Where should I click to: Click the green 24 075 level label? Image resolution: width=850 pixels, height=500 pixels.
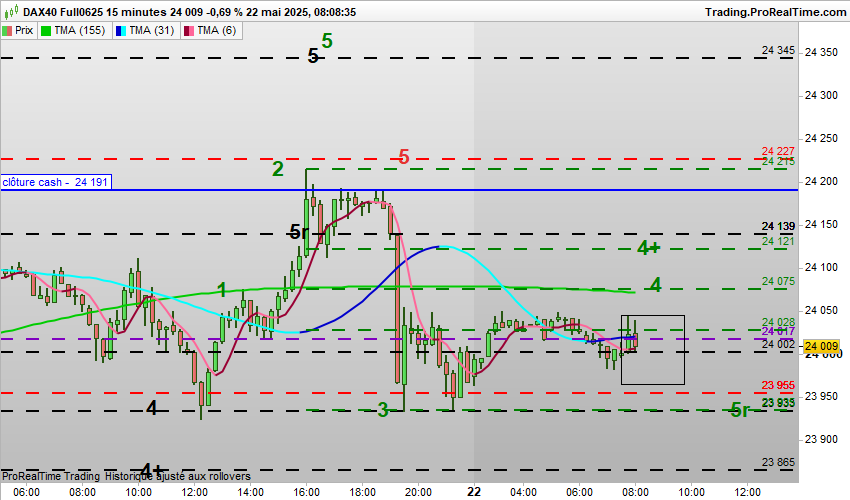tap(778, 281)
